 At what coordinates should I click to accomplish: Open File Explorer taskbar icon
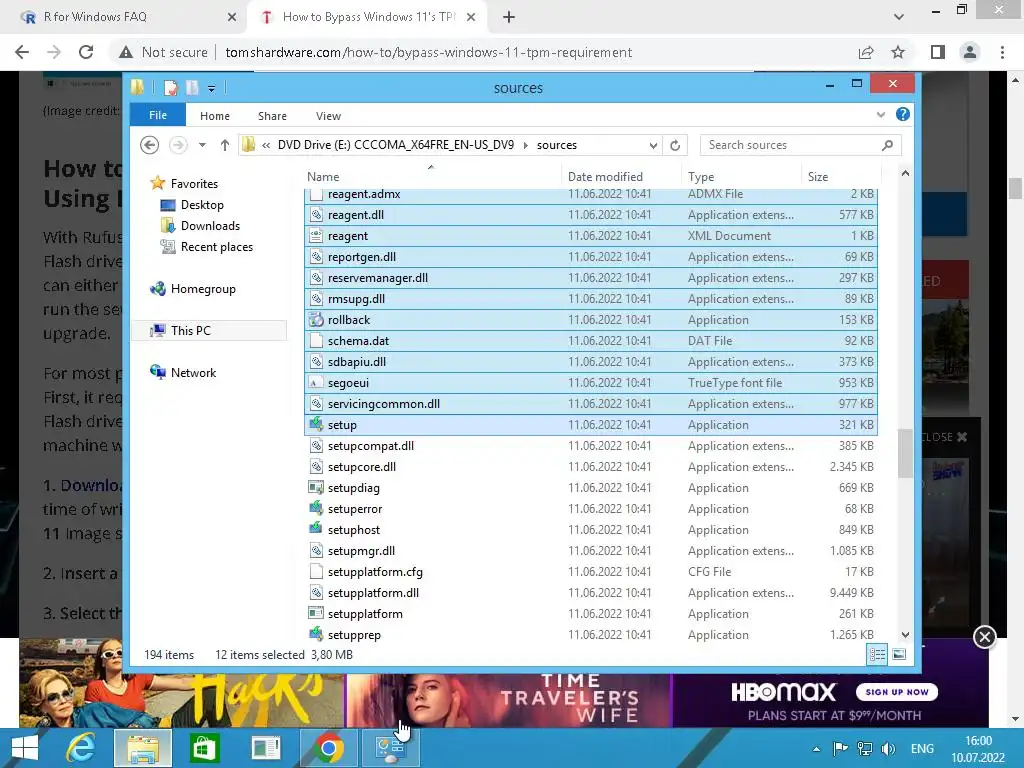point(143,748)
